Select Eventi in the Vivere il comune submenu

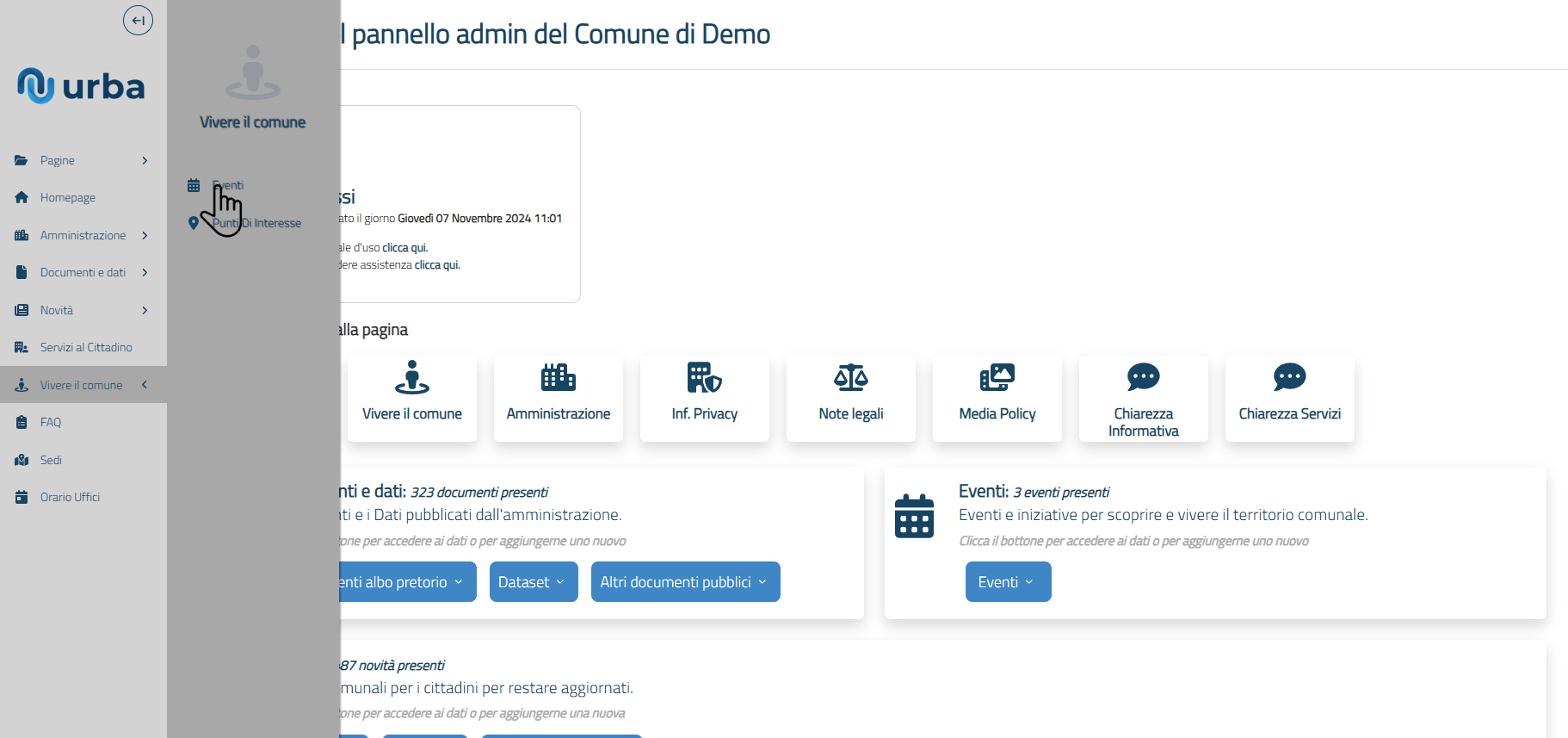coord(228,185)
